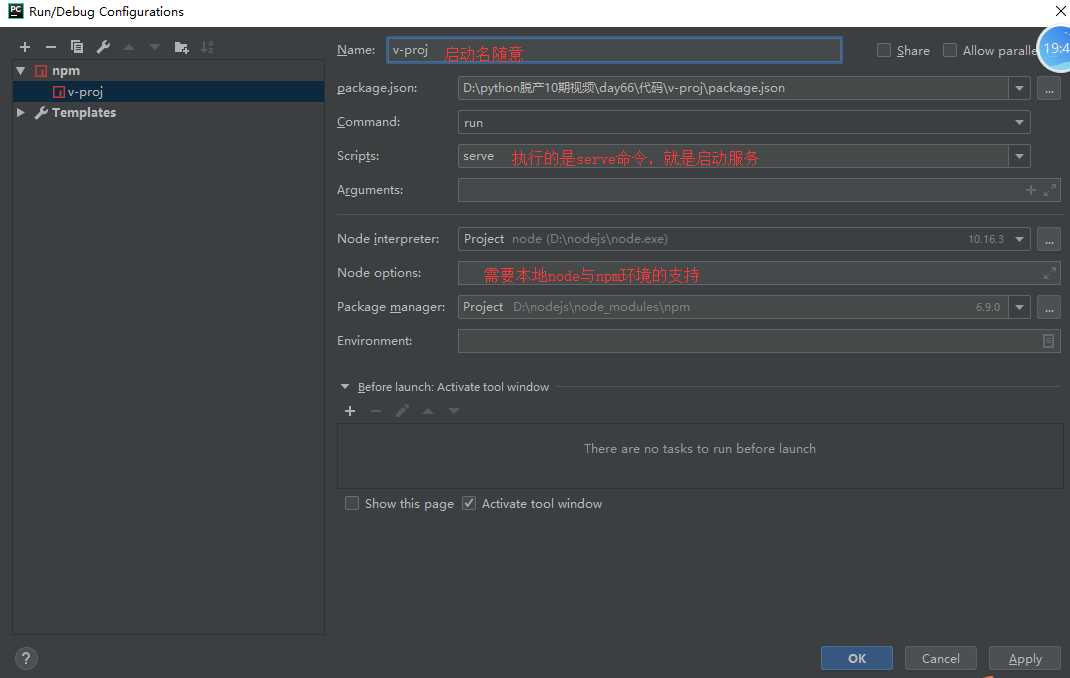Viewport: 1070px width, 678px height.
Task: Click the "There are no tasks" message
Action: tap(699, 449)
